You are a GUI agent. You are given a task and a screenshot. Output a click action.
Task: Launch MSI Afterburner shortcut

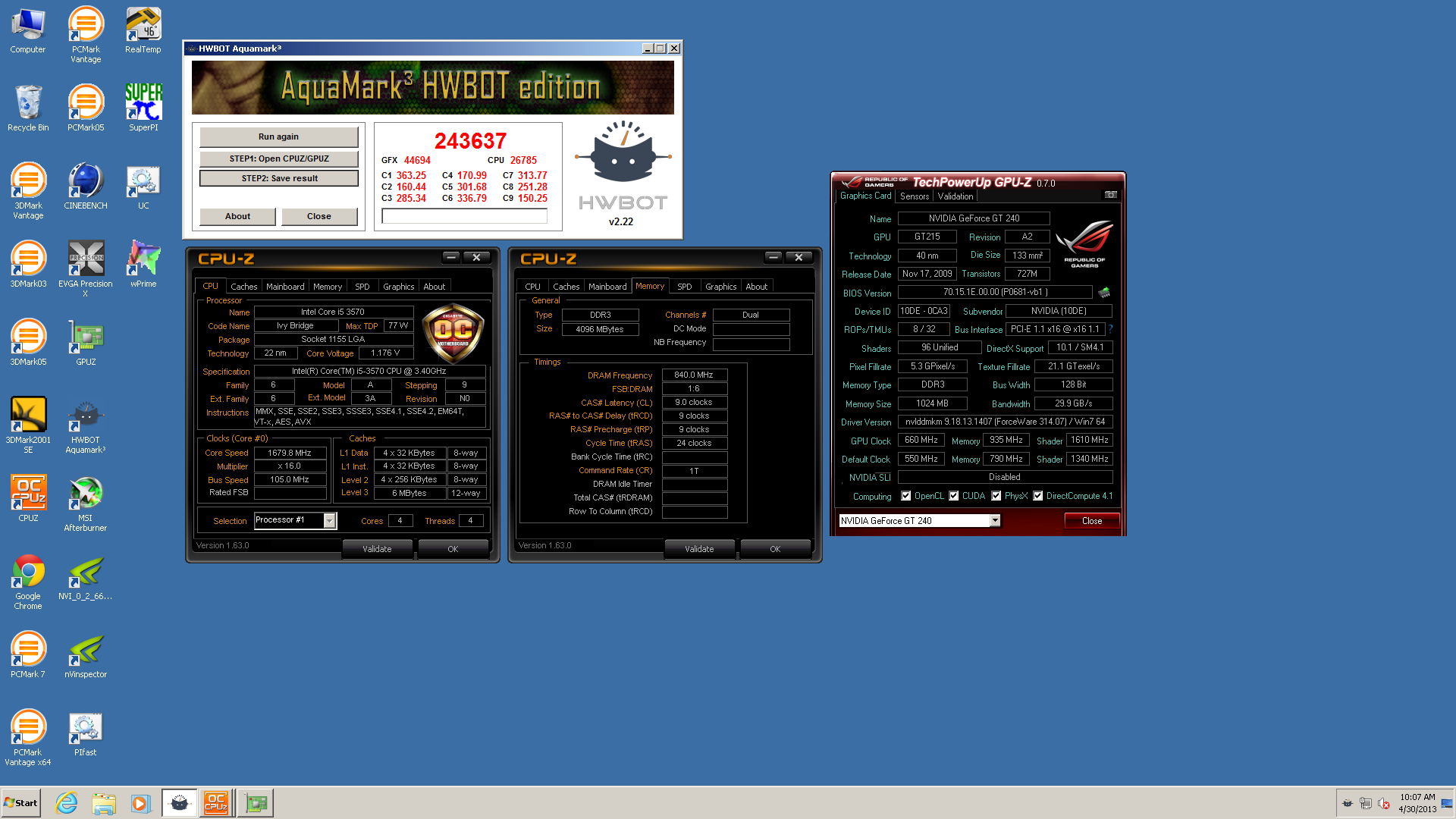pos(86,504)
